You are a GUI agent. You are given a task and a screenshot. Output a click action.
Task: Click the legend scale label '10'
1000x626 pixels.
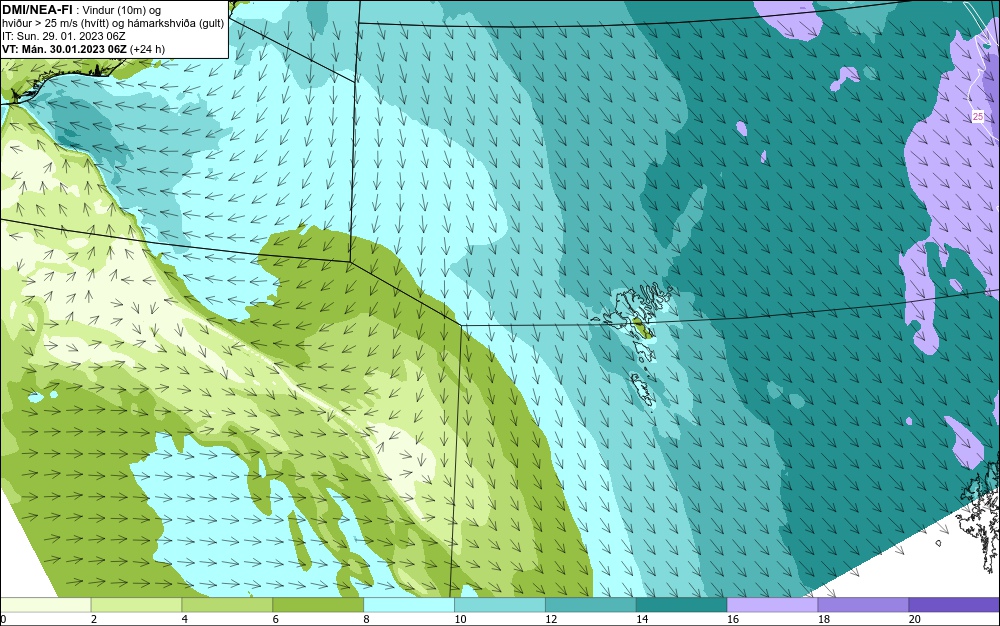point(460,619)
